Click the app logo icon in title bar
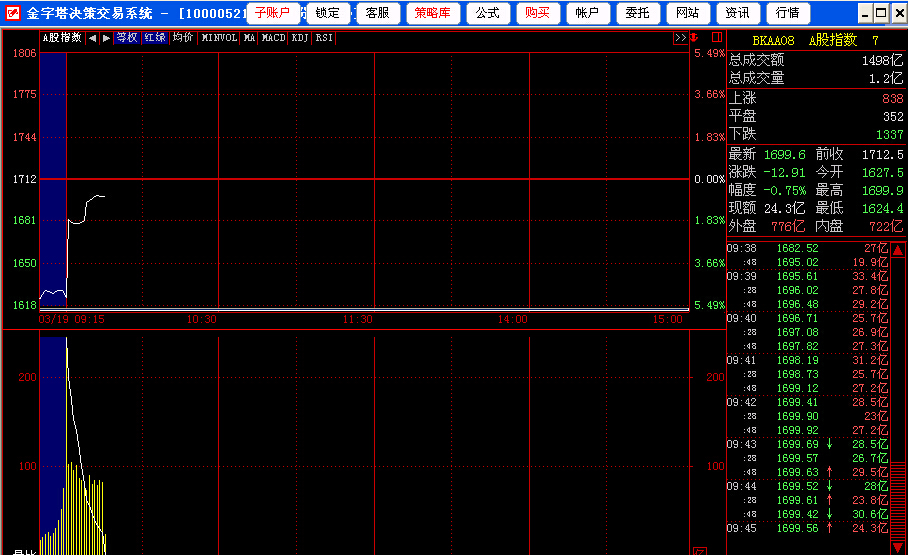 pyautogui.click(x=12, y=13)
